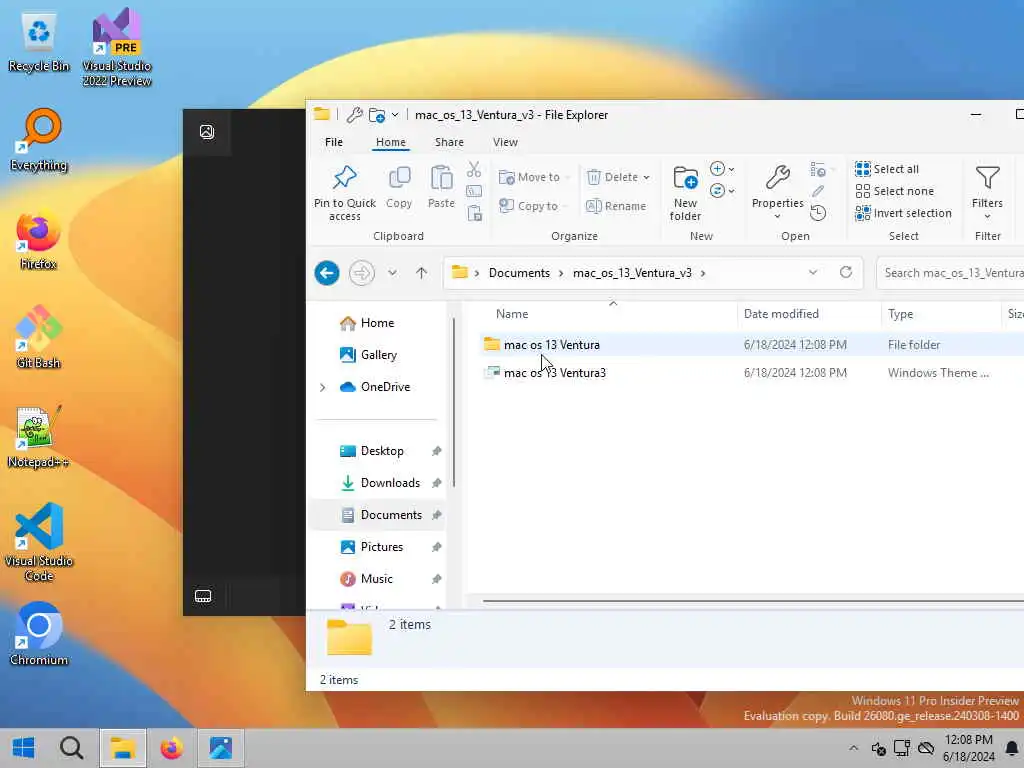Open Pictures in navigation pane
The width and height of the screenshot is (1024, 768).
(x=372, y=547)
